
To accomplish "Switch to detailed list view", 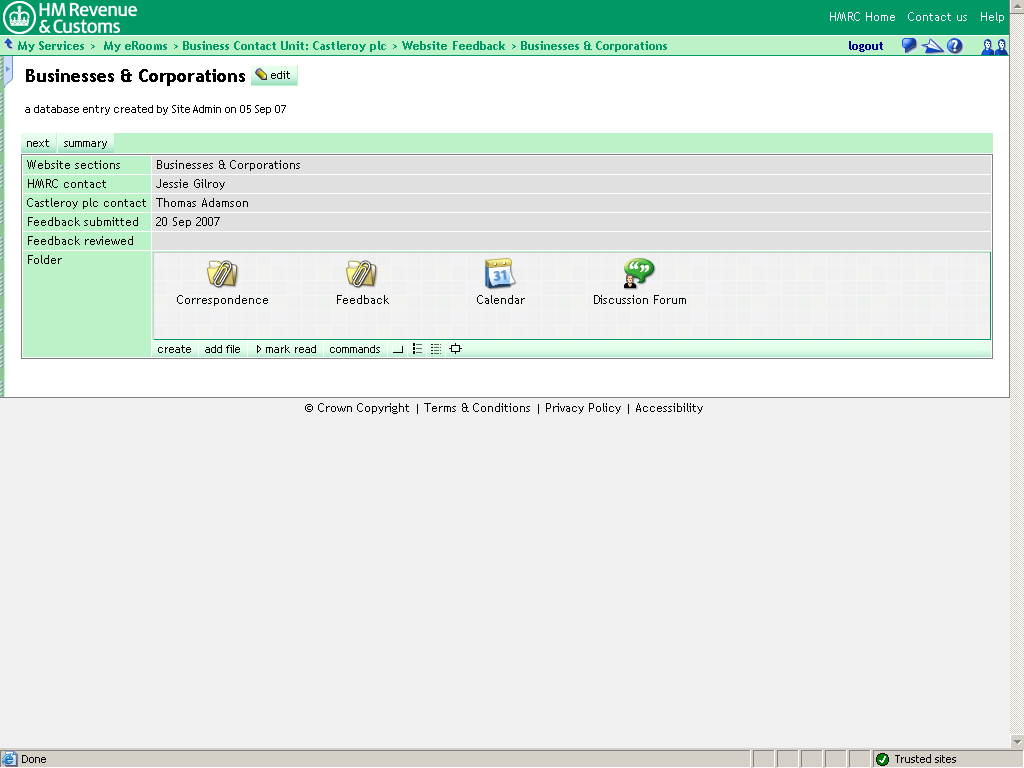I will coord(435,349).
